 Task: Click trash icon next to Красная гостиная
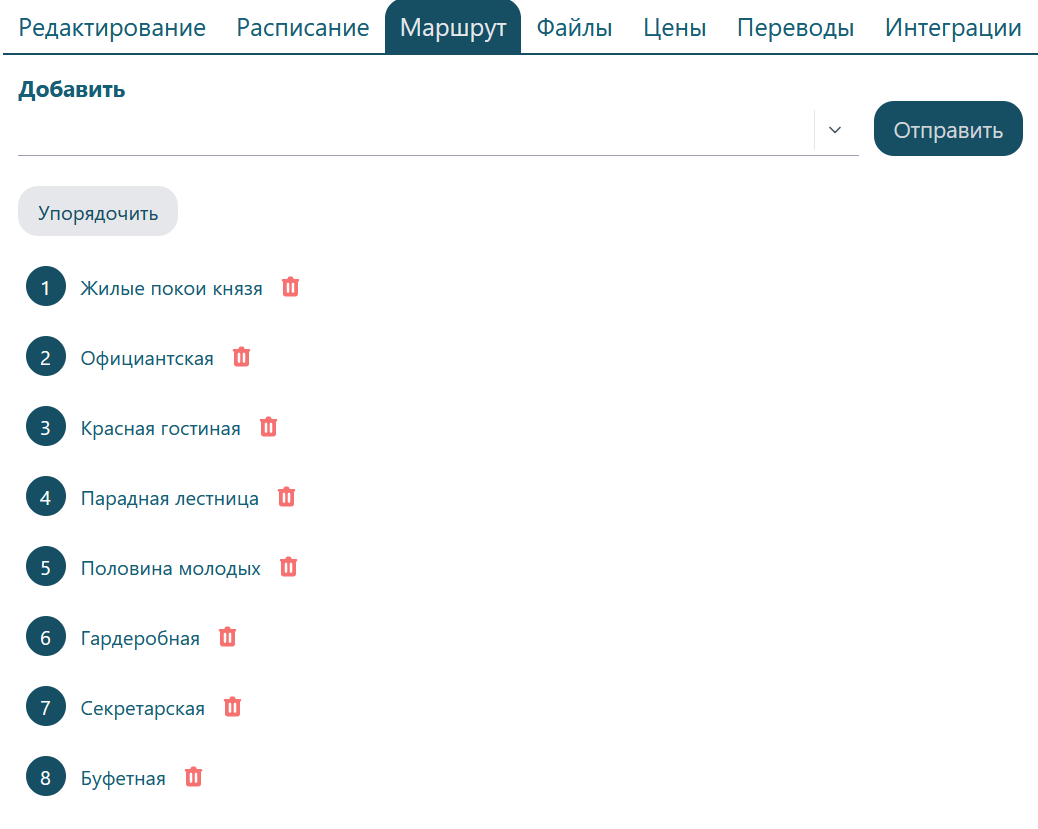[x=268, y=427]
